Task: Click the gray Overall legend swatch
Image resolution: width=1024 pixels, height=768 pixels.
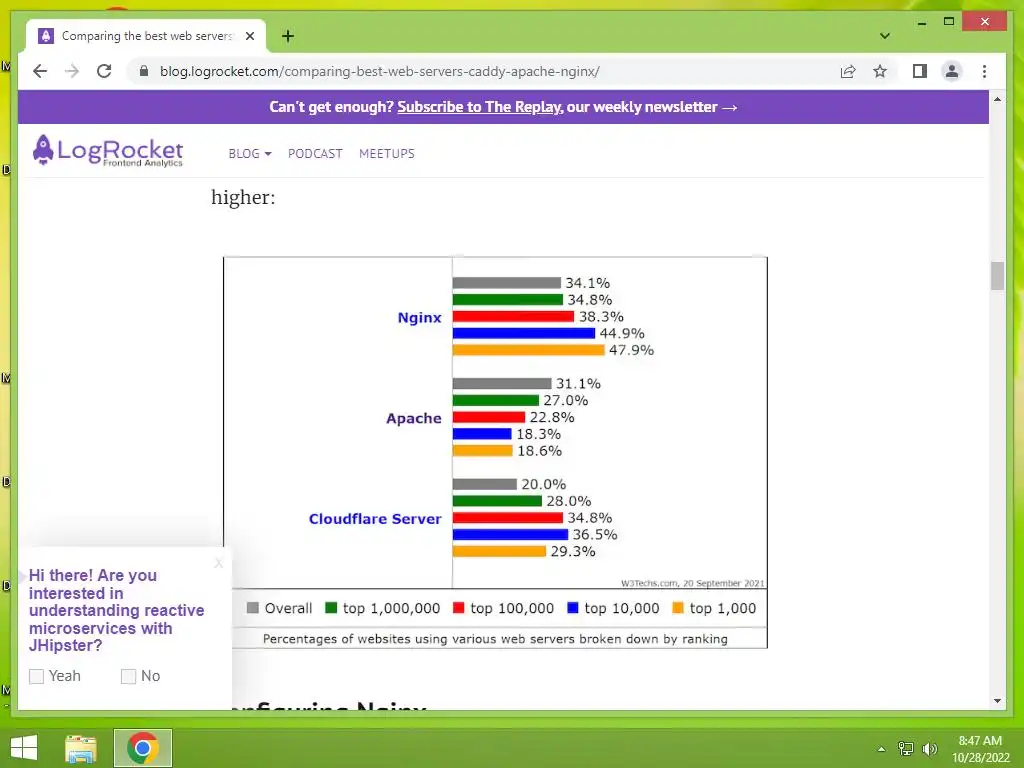Action: point(253,608)
